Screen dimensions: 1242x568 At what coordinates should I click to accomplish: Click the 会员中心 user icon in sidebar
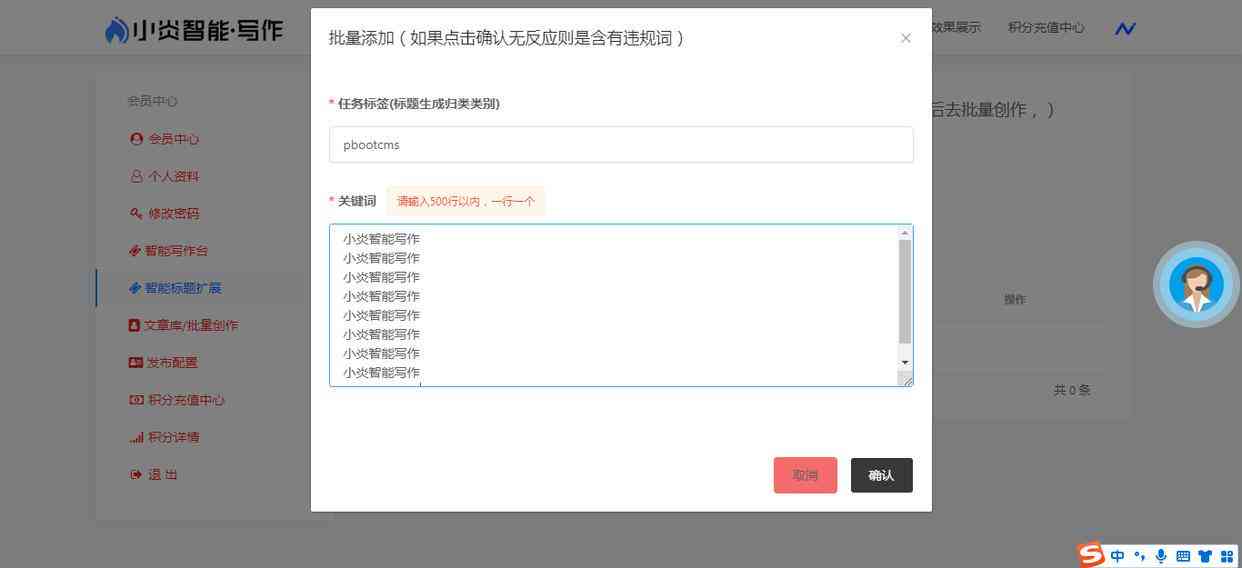(136, 139)
